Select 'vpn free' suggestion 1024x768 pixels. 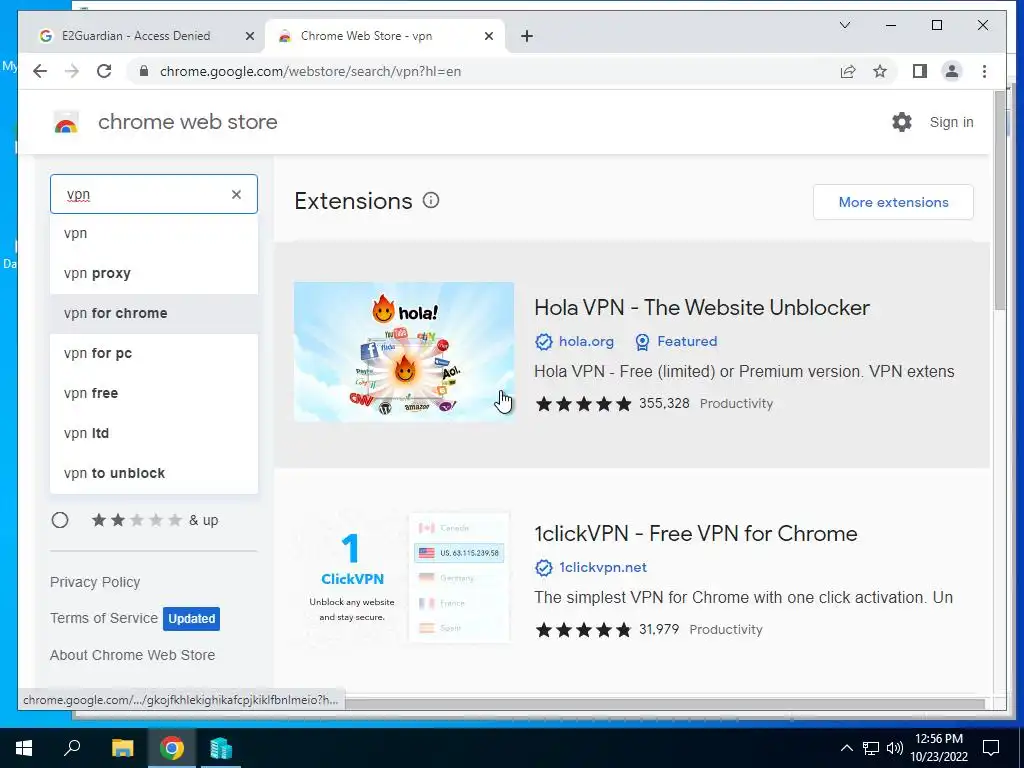pos(154,393)
